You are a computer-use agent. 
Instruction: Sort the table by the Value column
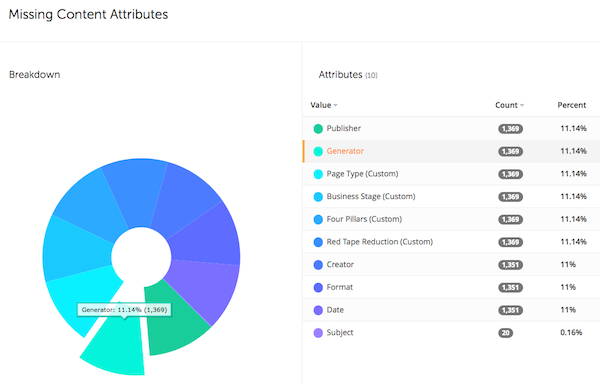[x=324, y=105]
